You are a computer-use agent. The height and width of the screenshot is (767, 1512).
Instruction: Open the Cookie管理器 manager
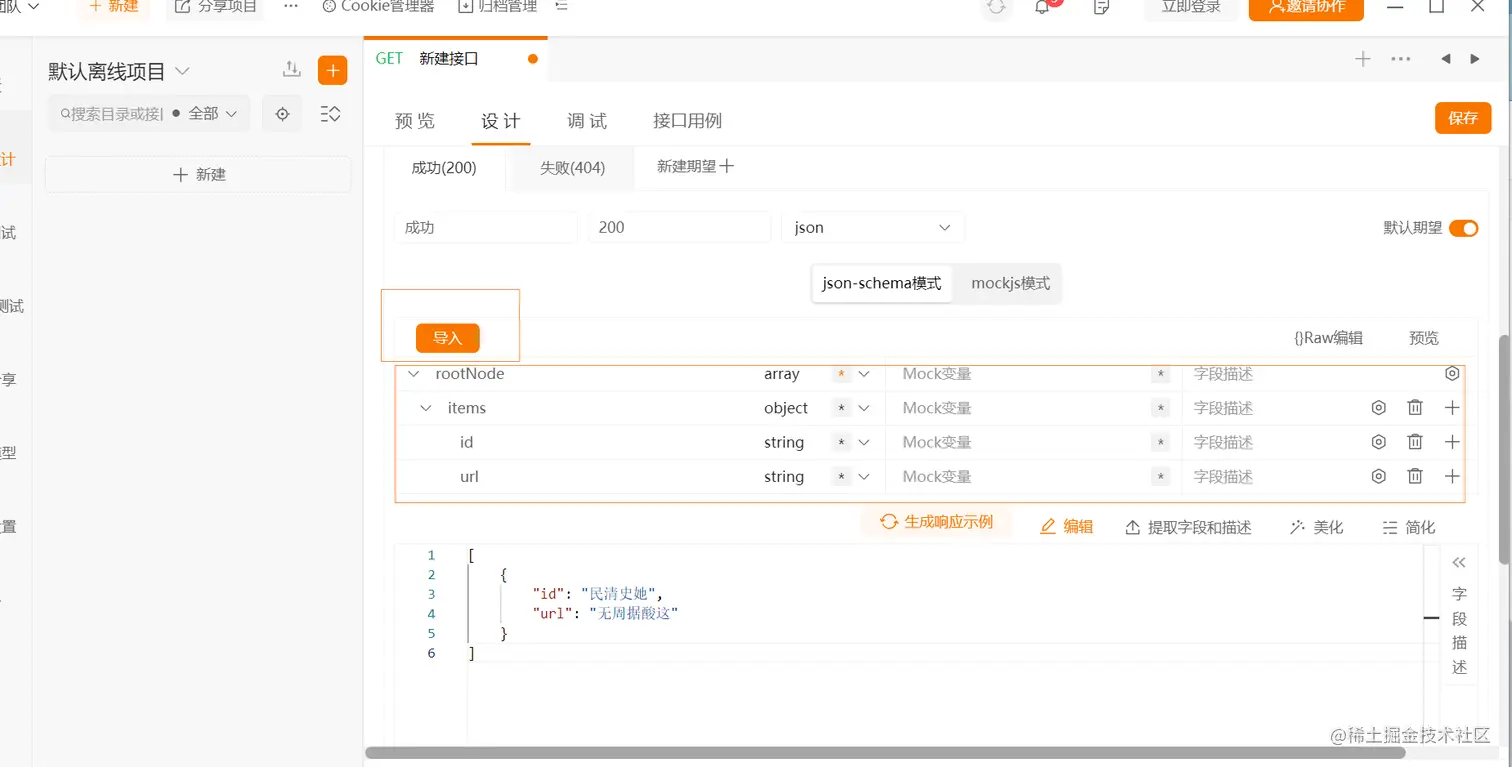coord(378,6)
